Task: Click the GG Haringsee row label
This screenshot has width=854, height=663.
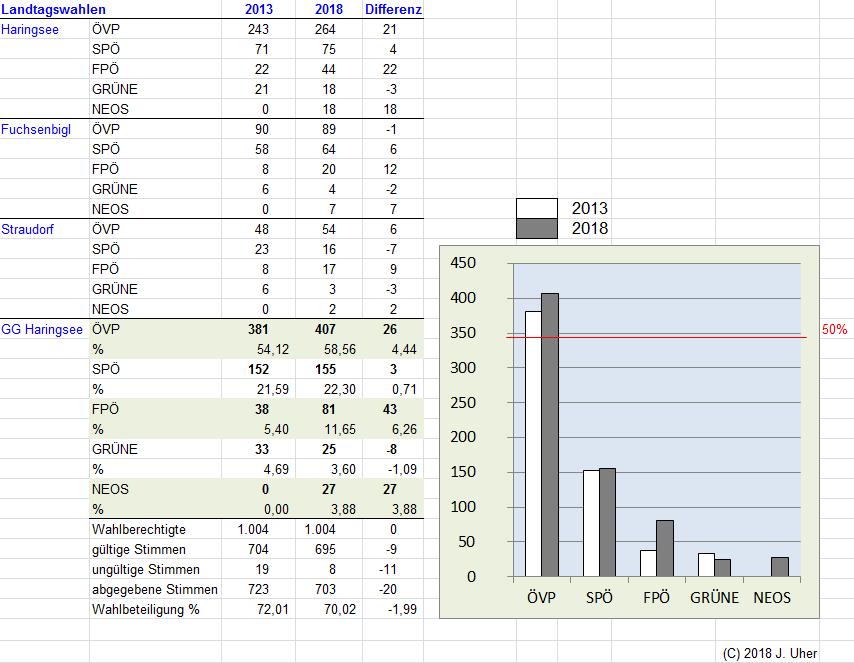Action: coord(43,330)
